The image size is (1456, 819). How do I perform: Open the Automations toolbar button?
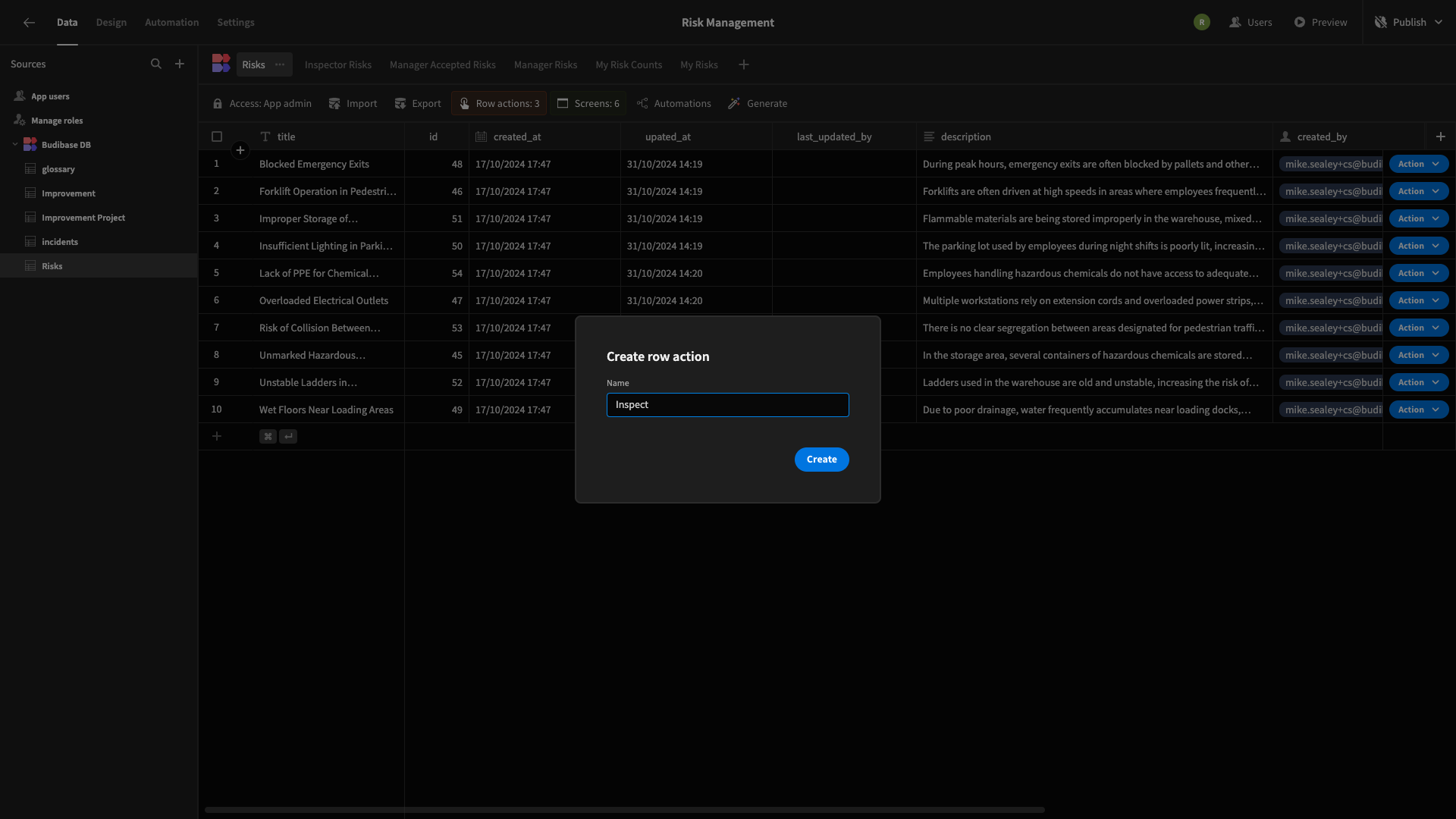pyautogui.click(x=674, y=104)
